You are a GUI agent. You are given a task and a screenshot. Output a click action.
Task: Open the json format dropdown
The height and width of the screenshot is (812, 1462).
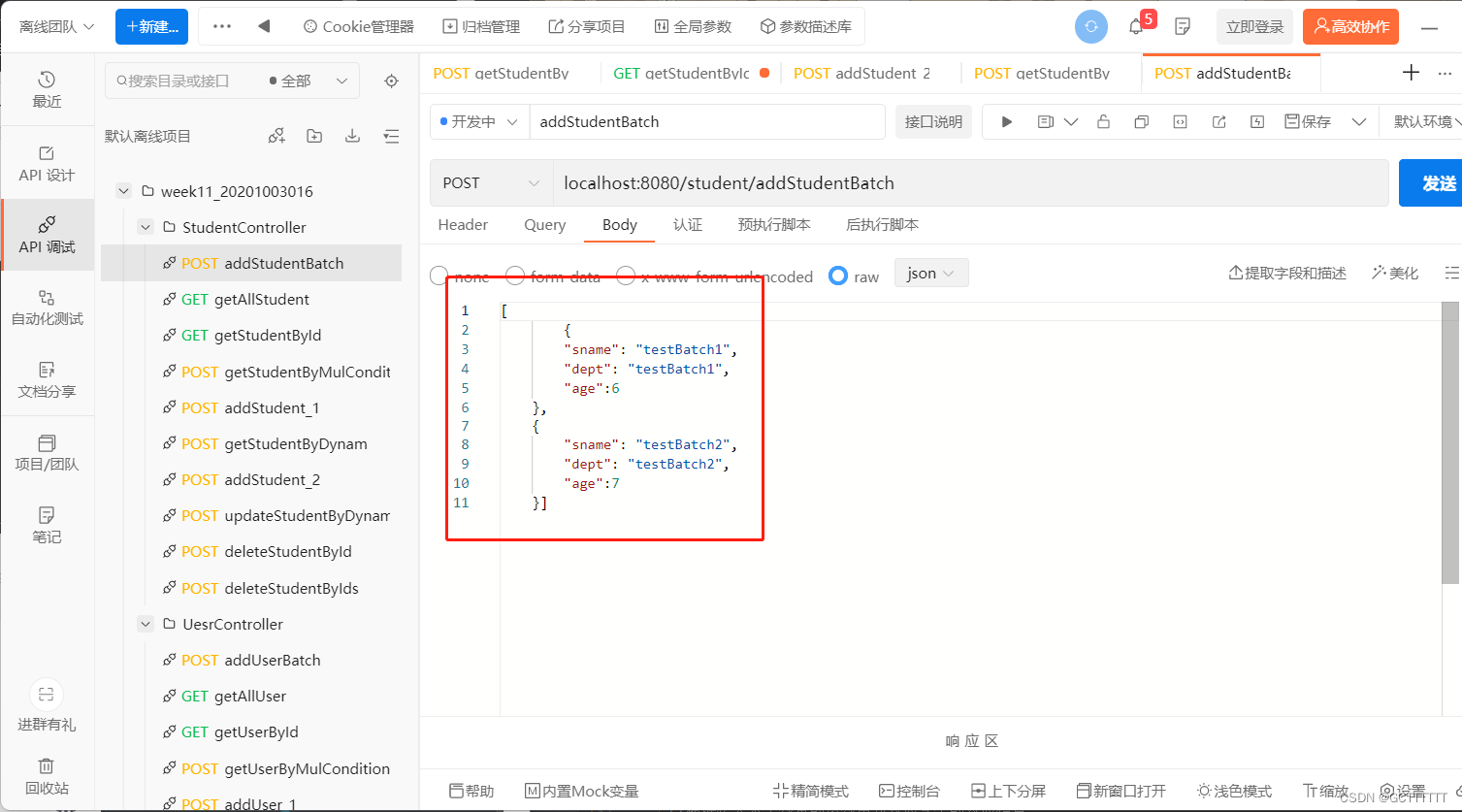(x=931, y=274)
